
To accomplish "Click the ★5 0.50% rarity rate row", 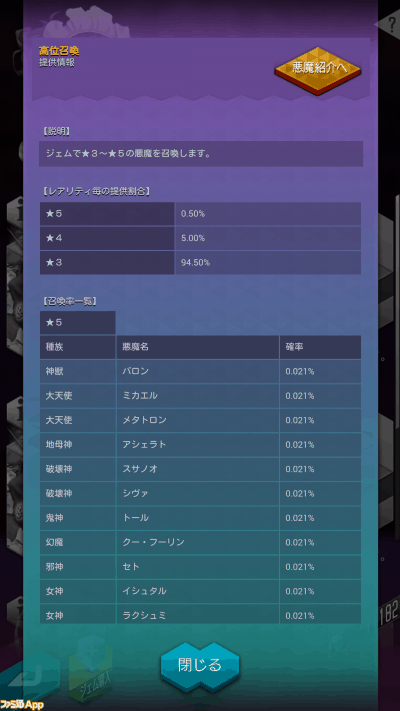I will coord(200,214).
